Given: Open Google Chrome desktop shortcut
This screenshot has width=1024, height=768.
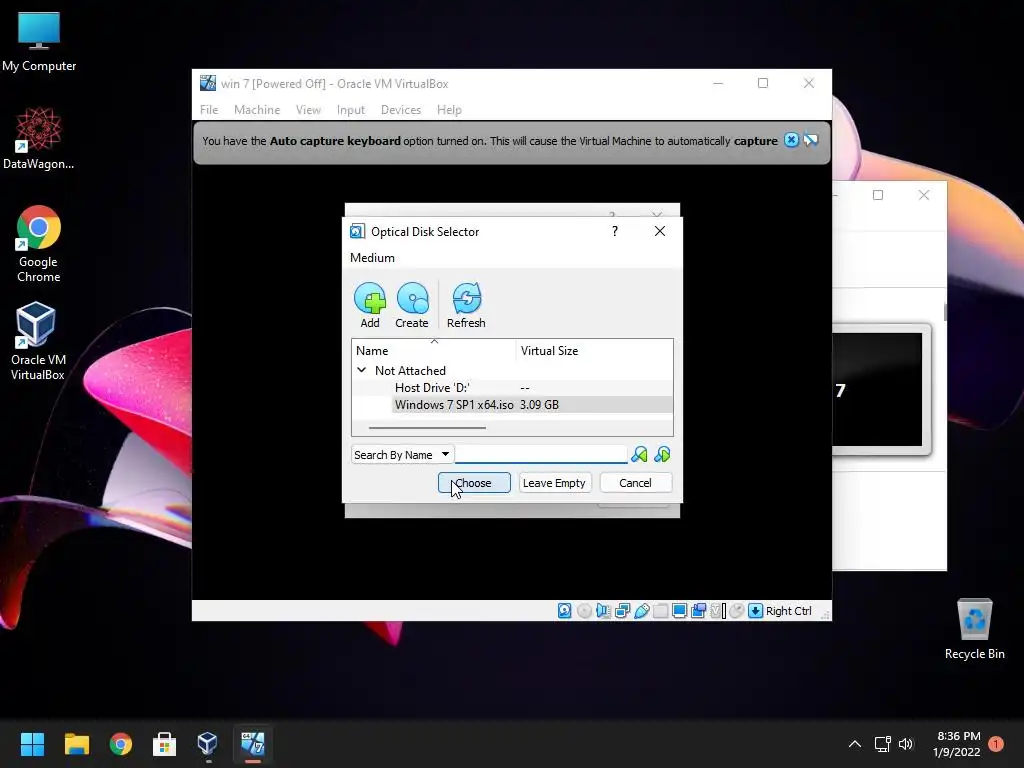Looking at the screenshot, I should click(x=39, y=244).
